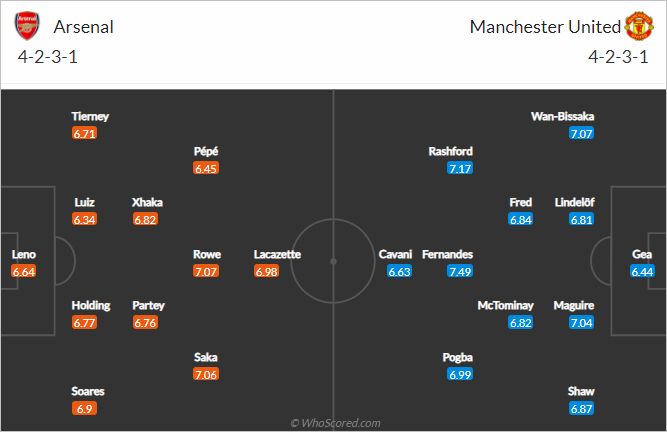Viewport: 667px width, 432px height.
Task: Select Pogba's 6.99 rating badge
Action: (x=460, y=374)
